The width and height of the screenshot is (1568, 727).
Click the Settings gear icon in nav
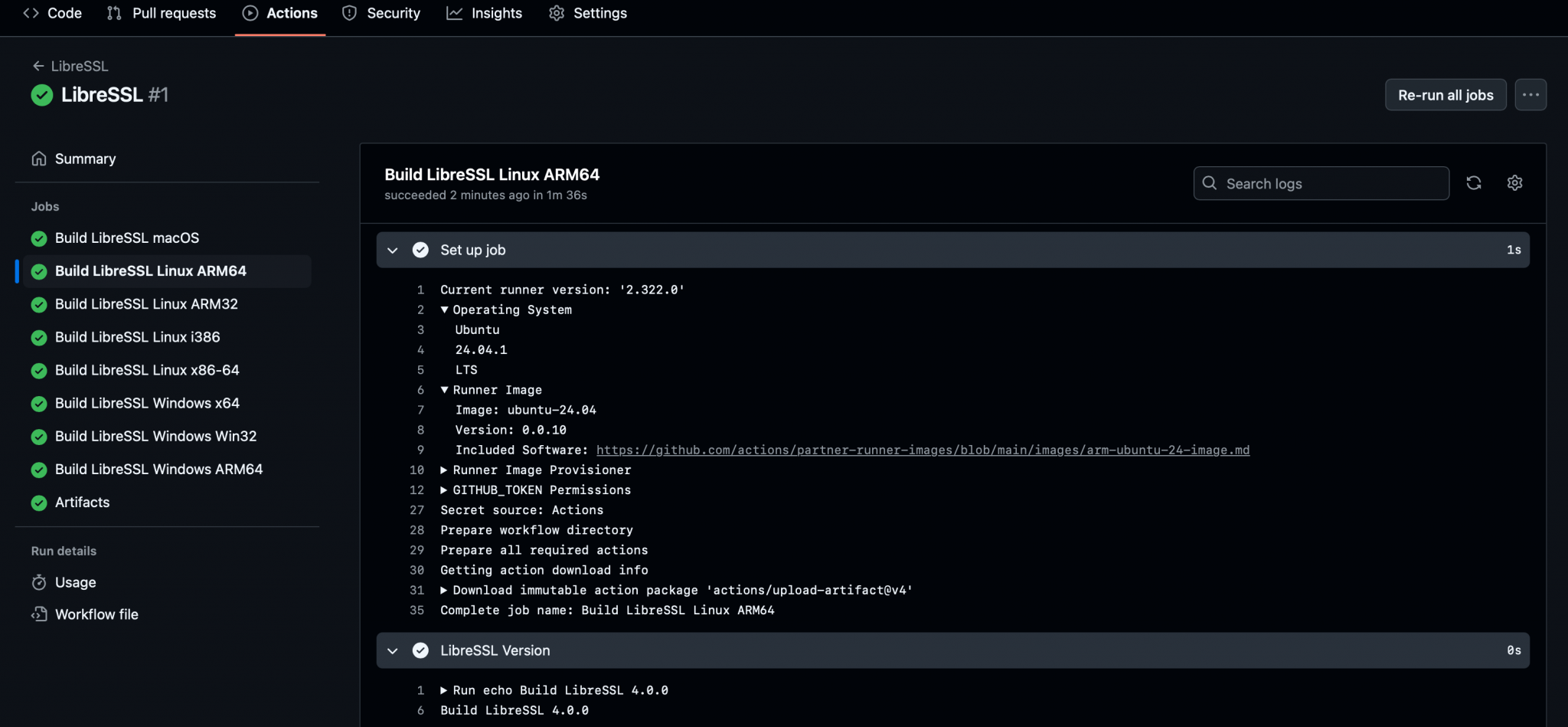pos(557,13)
